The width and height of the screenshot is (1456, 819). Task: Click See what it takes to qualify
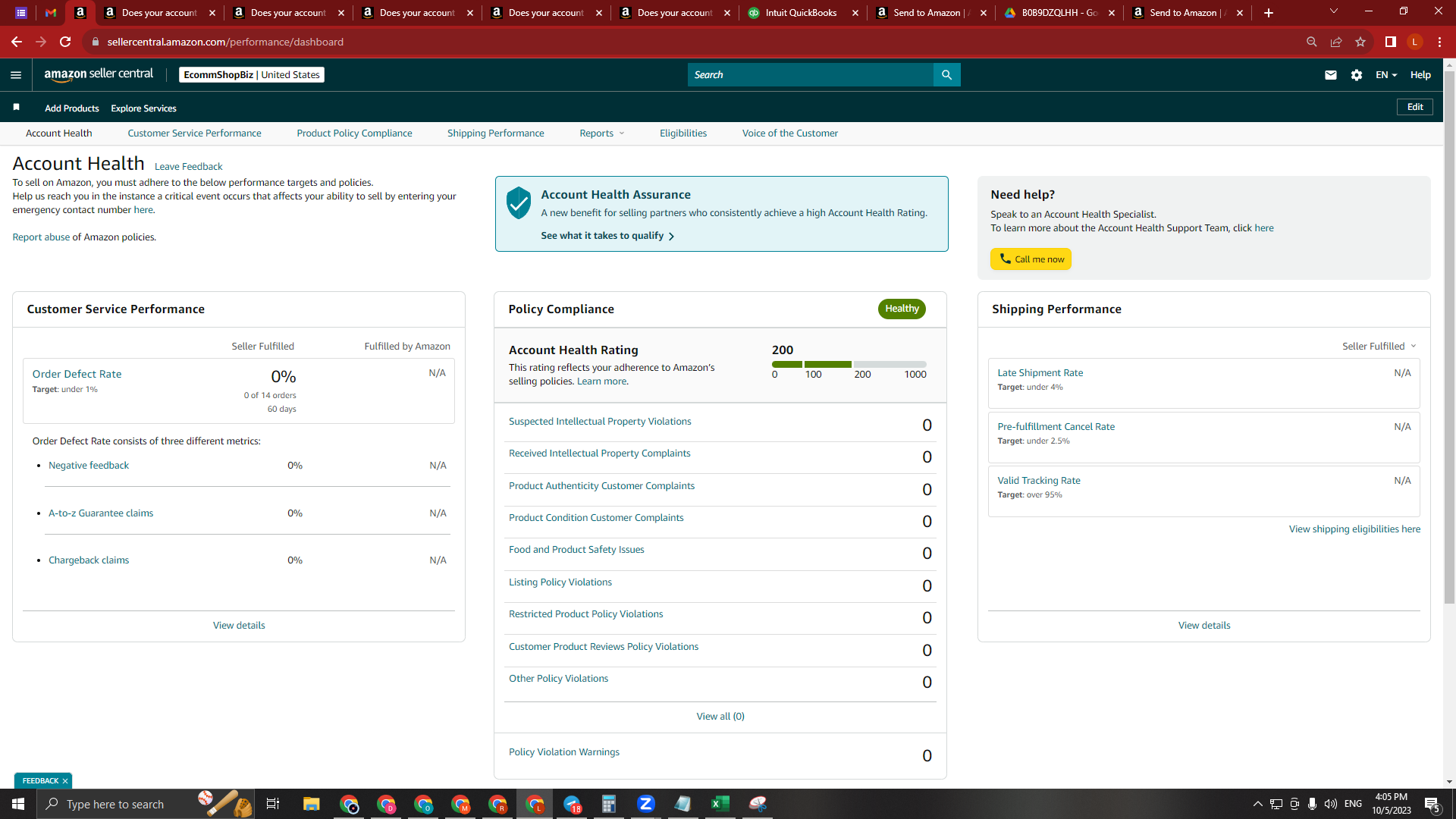[607, 236]
